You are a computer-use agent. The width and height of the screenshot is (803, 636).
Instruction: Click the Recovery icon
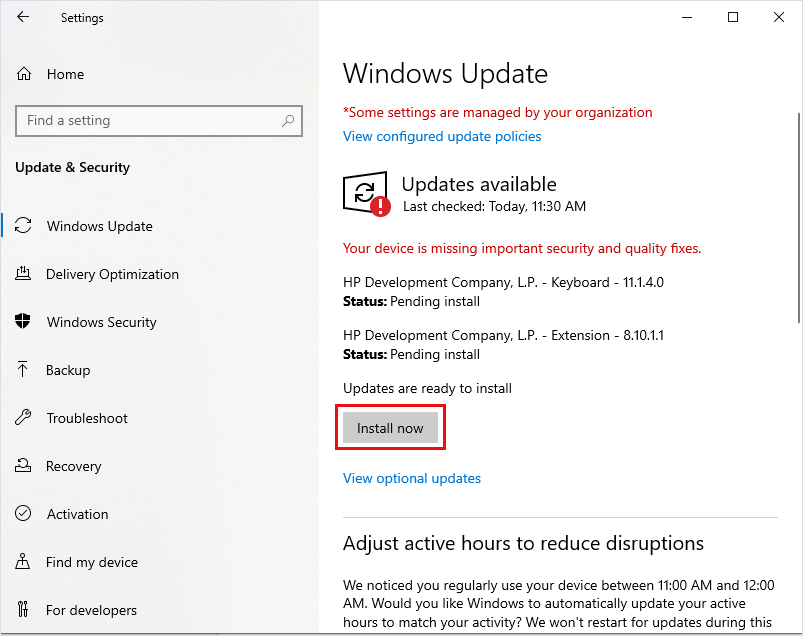point(23,465)
